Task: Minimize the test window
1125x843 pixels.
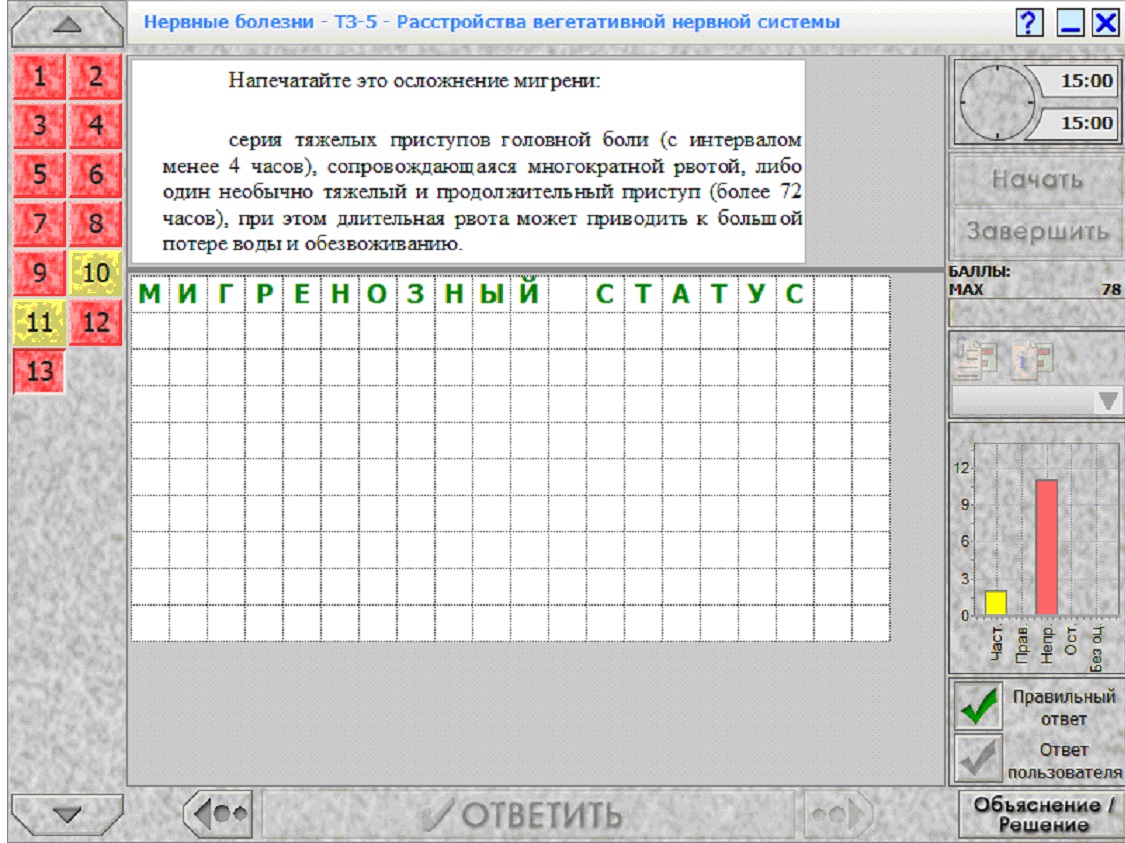Action: tap(1070, 23)
